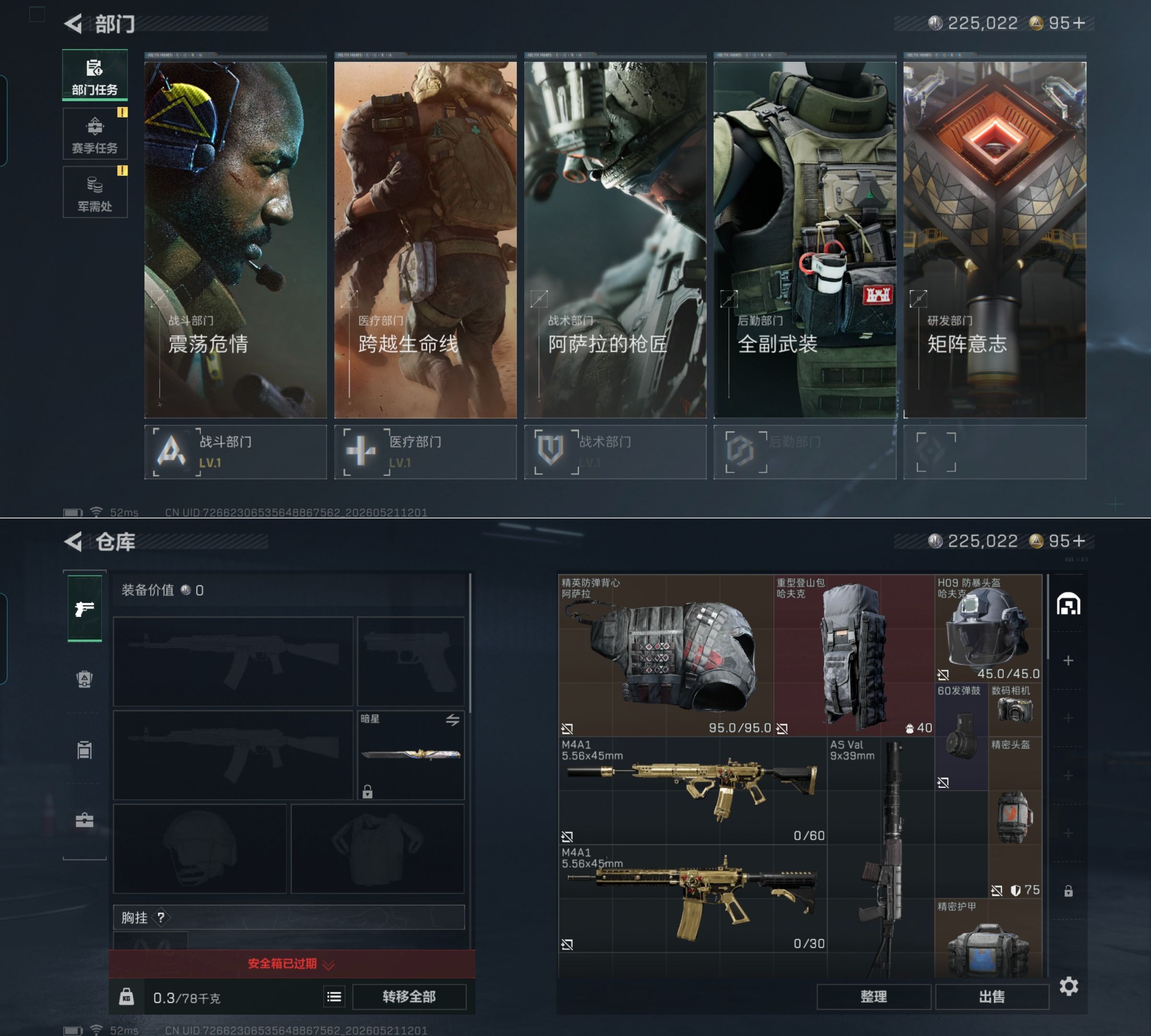
Task: Select the 精密头盔 item
Action: coord(1016,817)
